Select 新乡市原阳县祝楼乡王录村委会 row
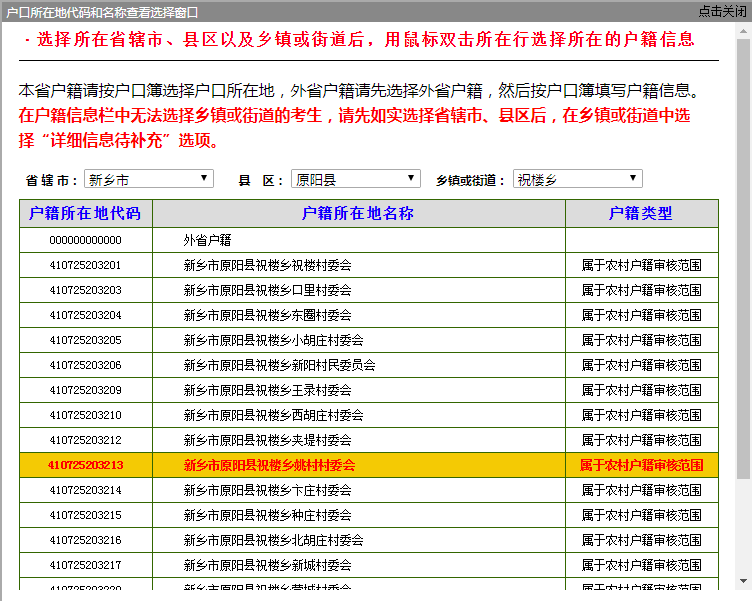Screen dimensions: 752x601 pos(359,390)
